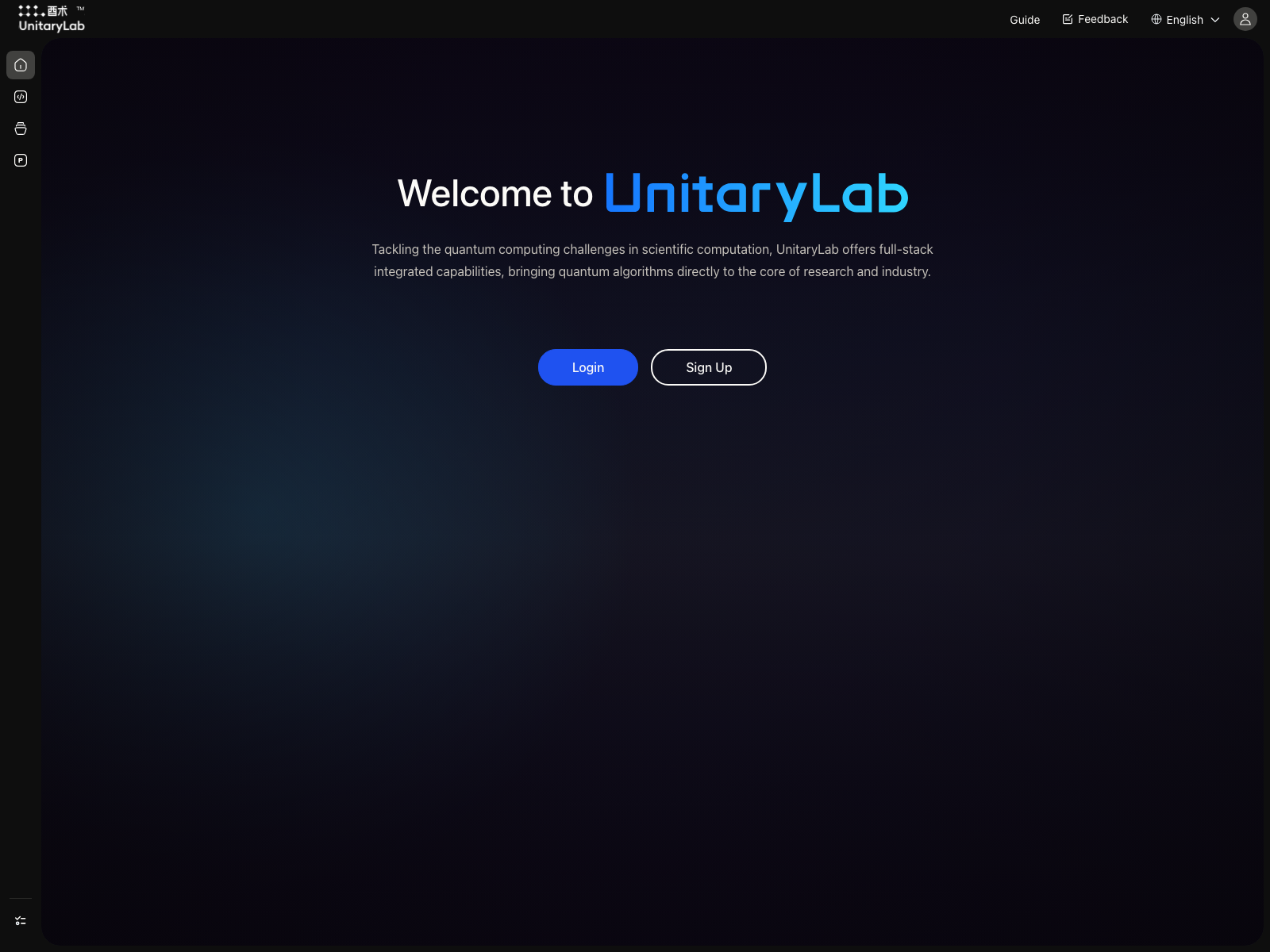Click the Sign Up button
The width and height of the screenshot is (1270, 952).
click(709, 367)
